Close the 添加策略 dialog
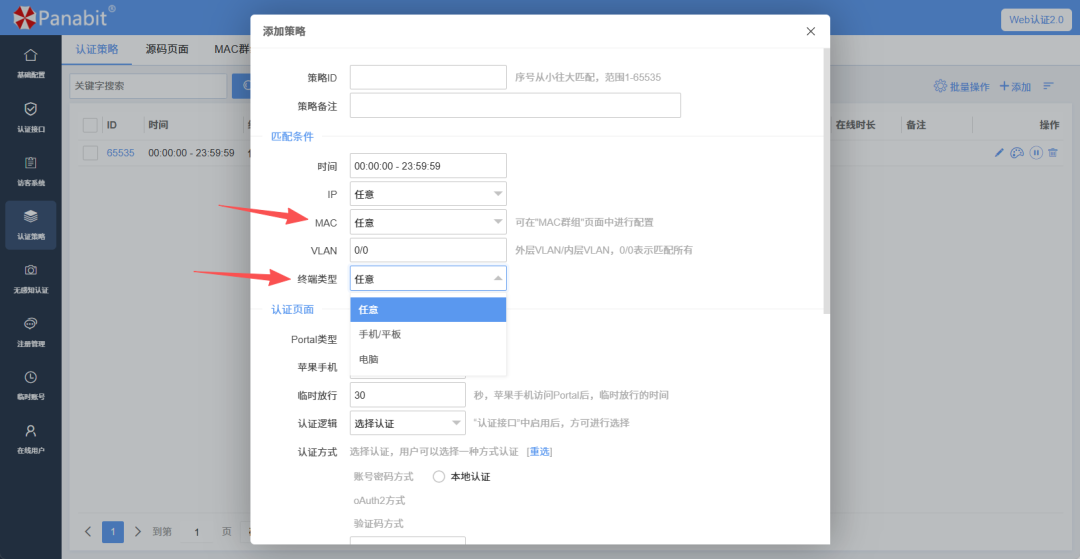The image size is (1080, 559). (x=811, y=31)
